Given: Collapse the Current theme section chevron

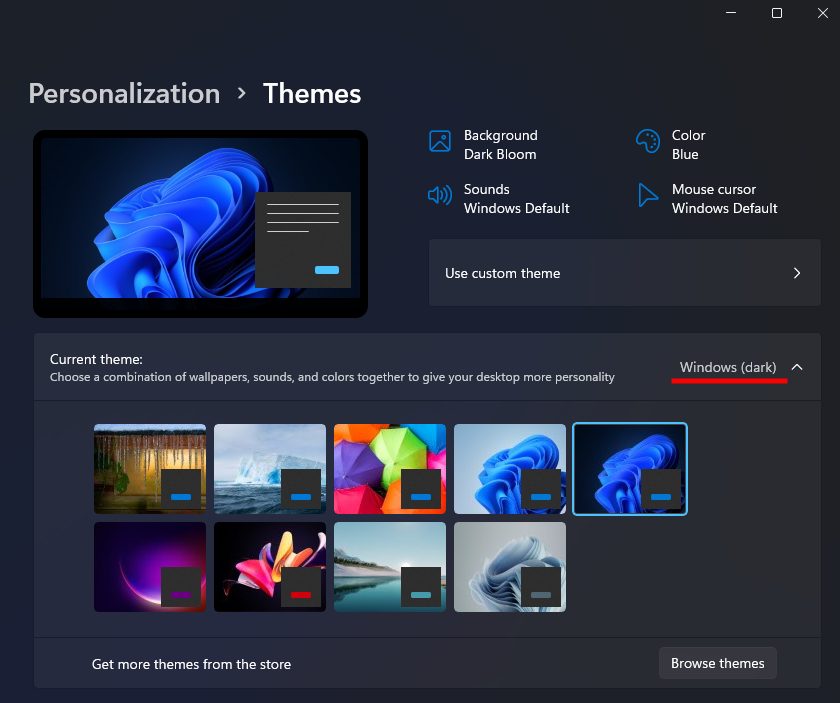Looking at the screenshot, I should pyautogui.click(x=797, y=367).
